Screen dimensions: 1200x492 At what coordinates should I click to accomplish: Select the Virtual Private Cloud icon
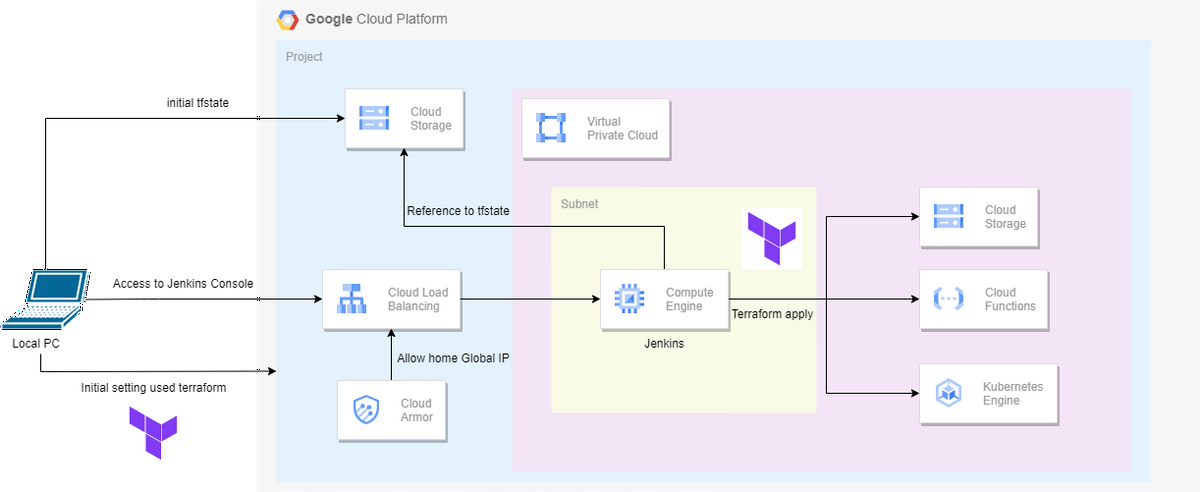point(551,128)
